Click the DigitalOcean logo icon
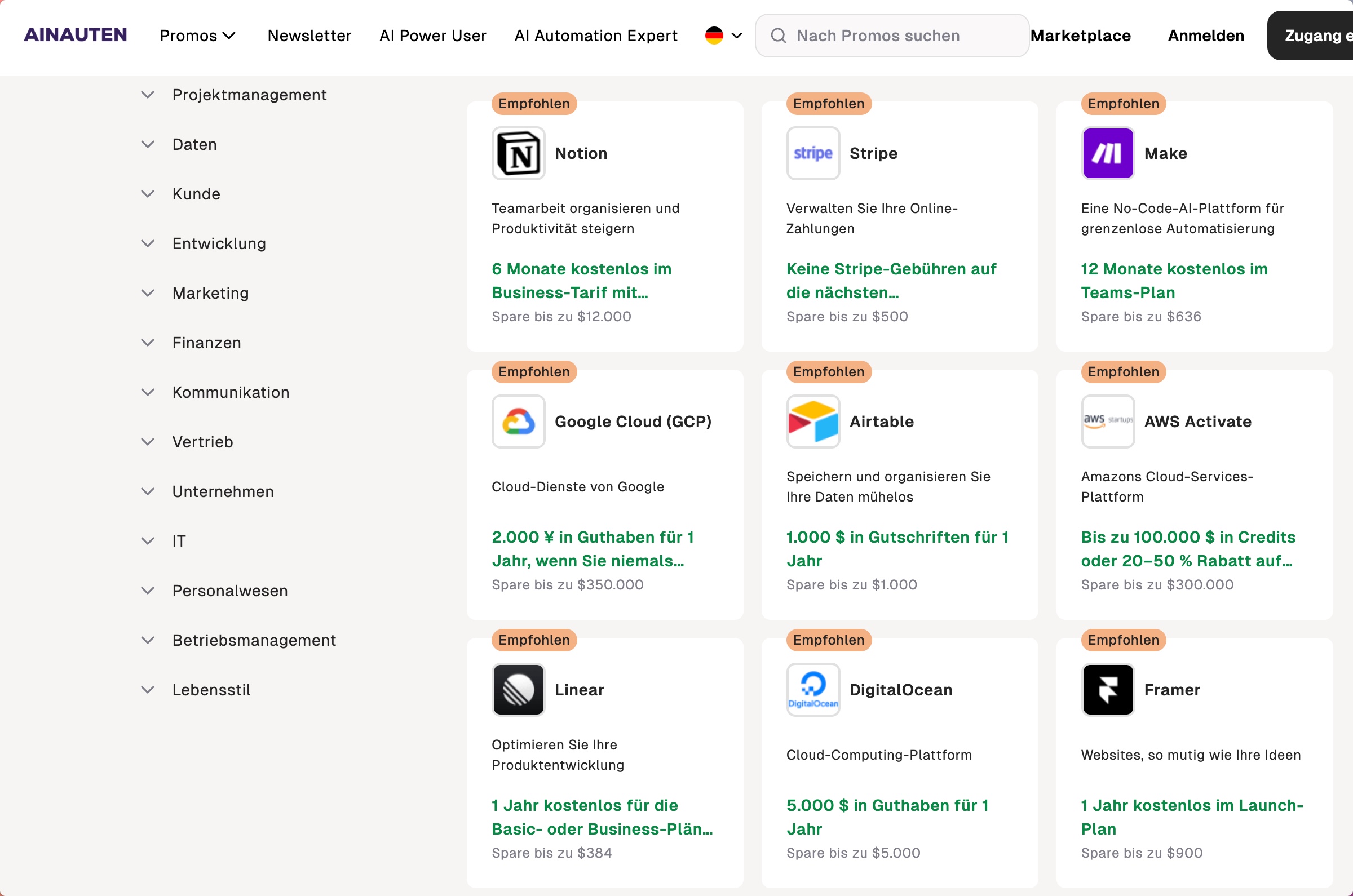 point(813,690)
